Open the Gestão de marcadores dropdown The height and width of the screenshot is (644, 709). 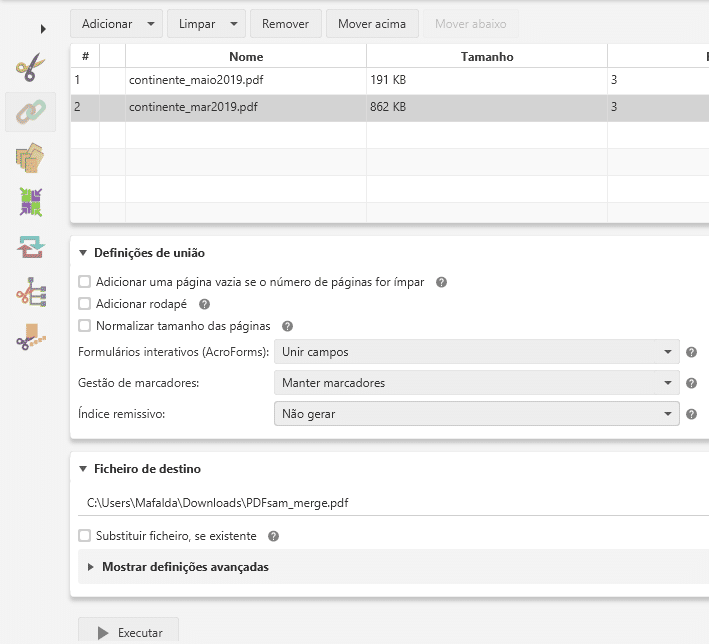[476, 383]
